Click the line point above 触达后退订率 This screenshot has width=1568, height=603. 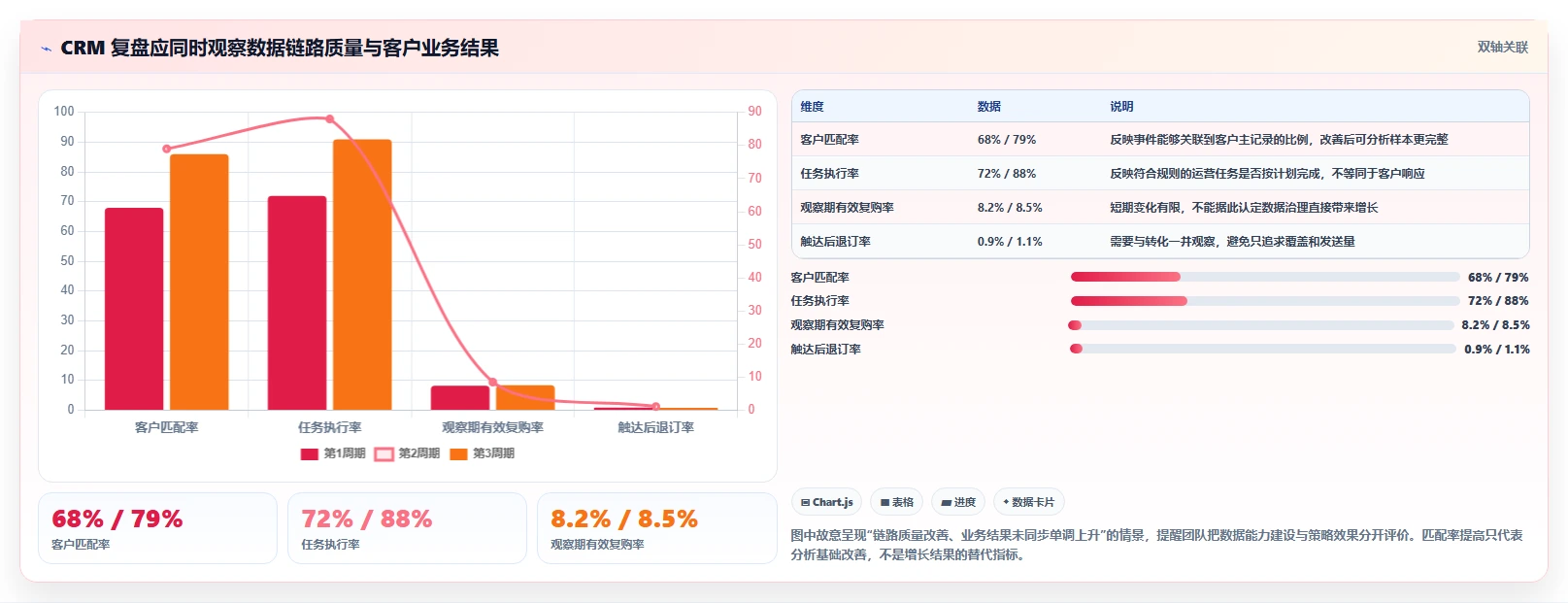656,407
